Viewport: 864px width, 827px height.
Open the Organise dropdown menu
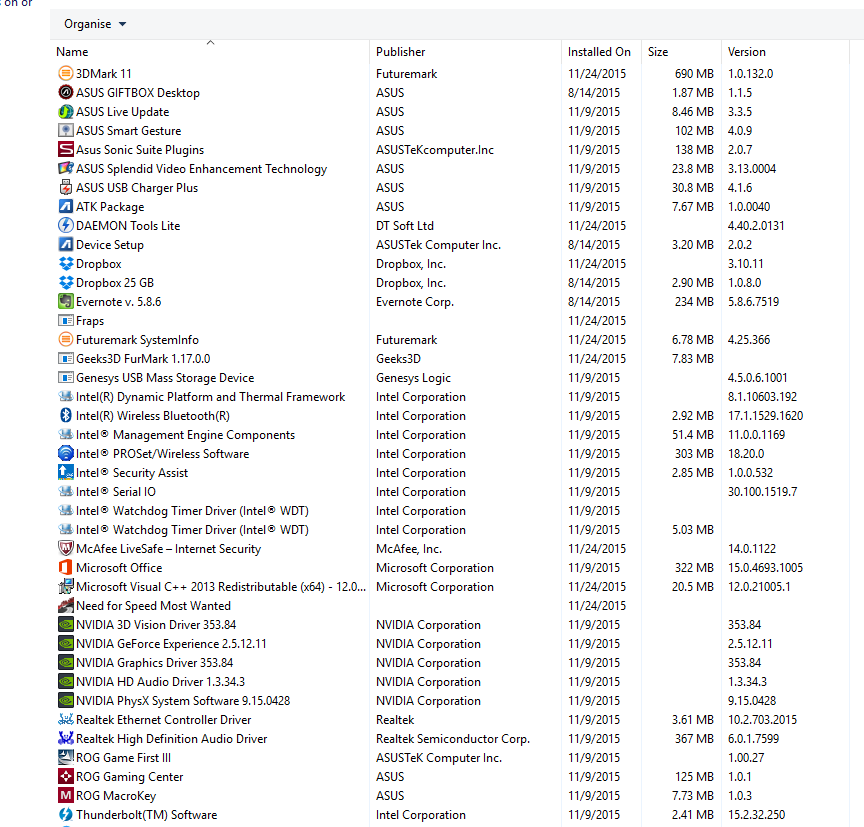click(x=95, y=24)
